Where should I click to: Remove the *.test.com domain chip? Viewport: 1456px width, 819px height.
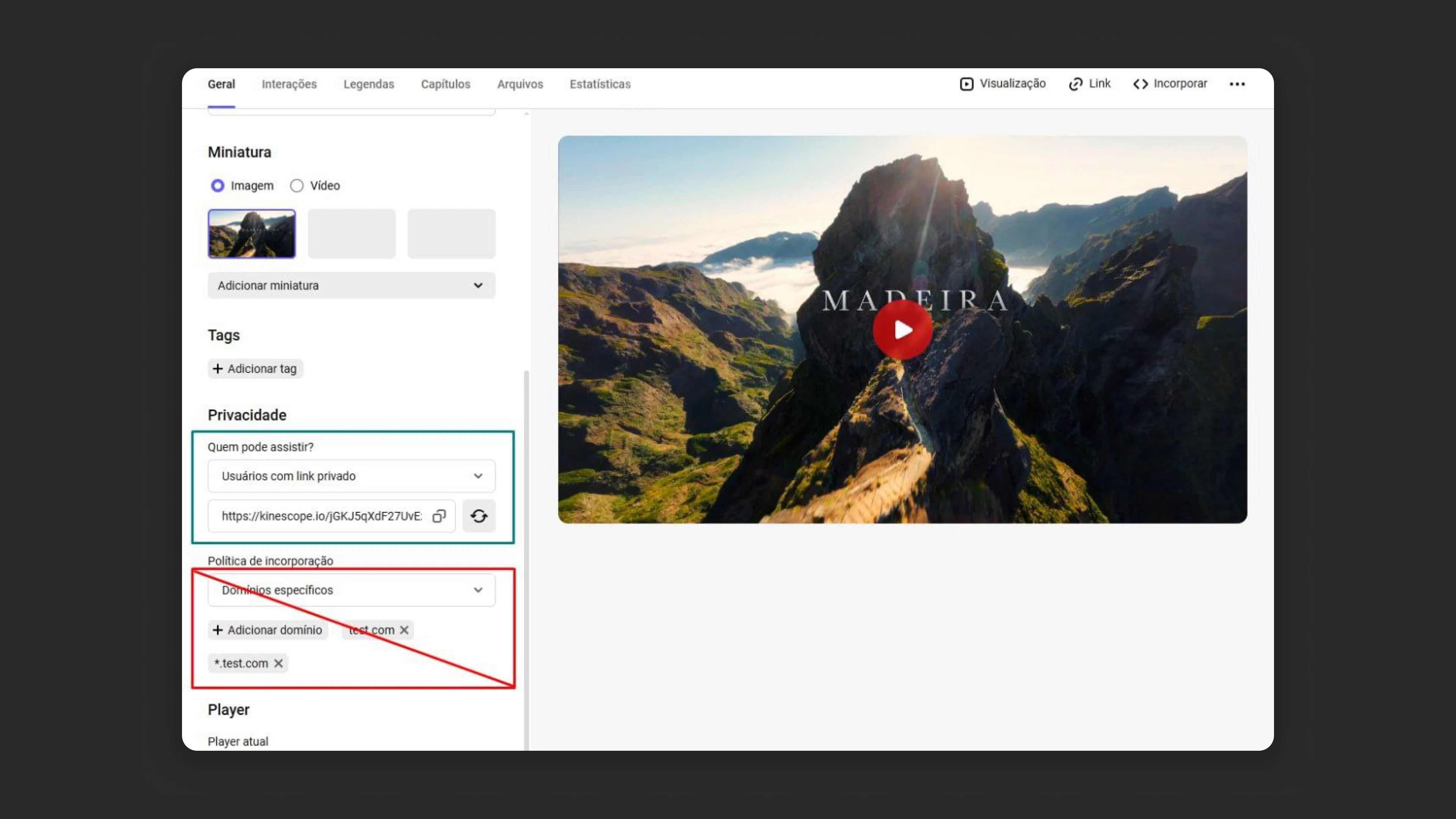point(278,663)
